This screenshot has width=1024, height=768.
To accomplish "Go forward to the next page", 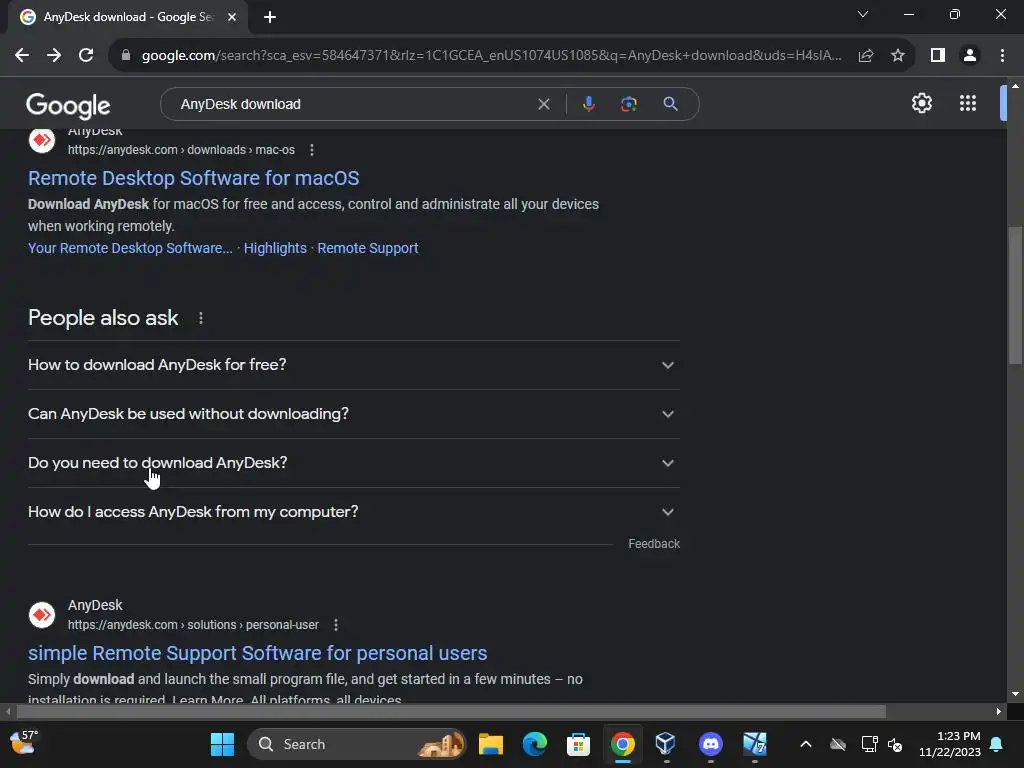I will pyautogui.click(x=54, y=56).
